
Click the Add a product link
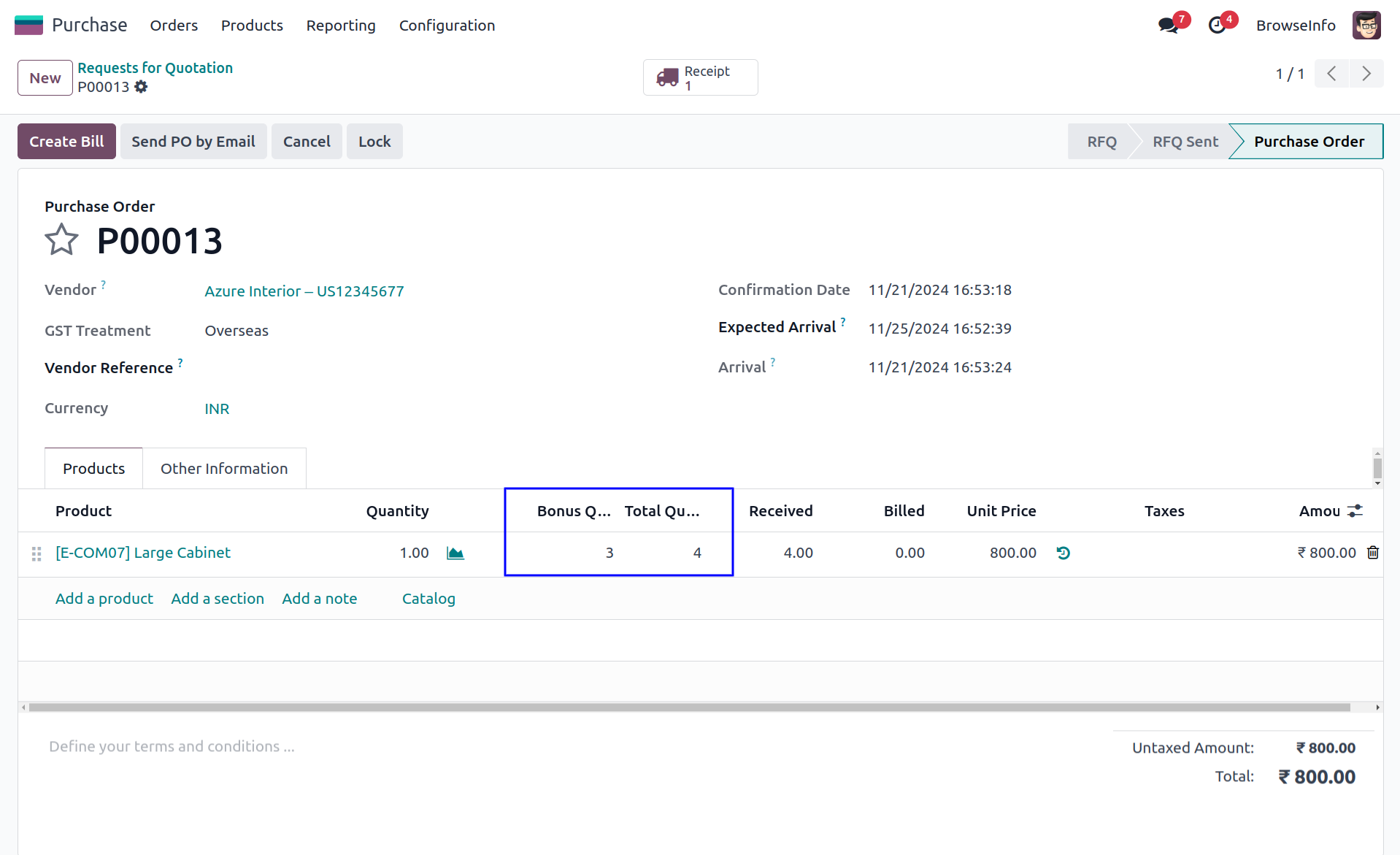(x=104, y=599)
